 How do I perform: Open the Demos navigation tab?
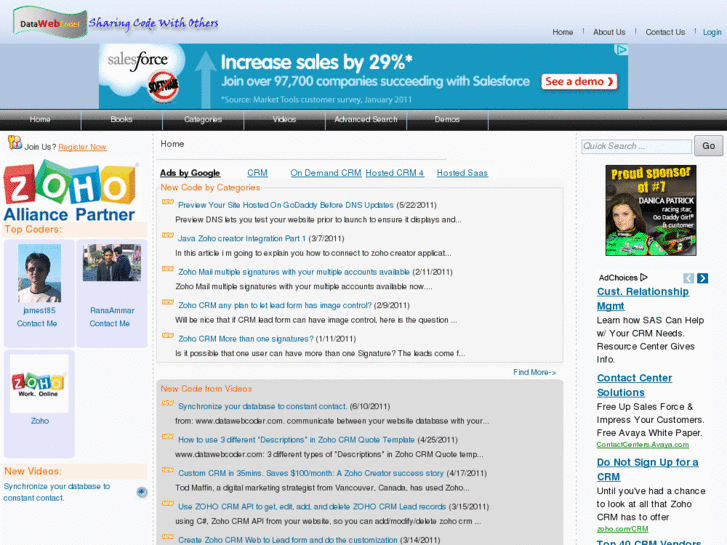pyautogui.click(x=447, y=120)
